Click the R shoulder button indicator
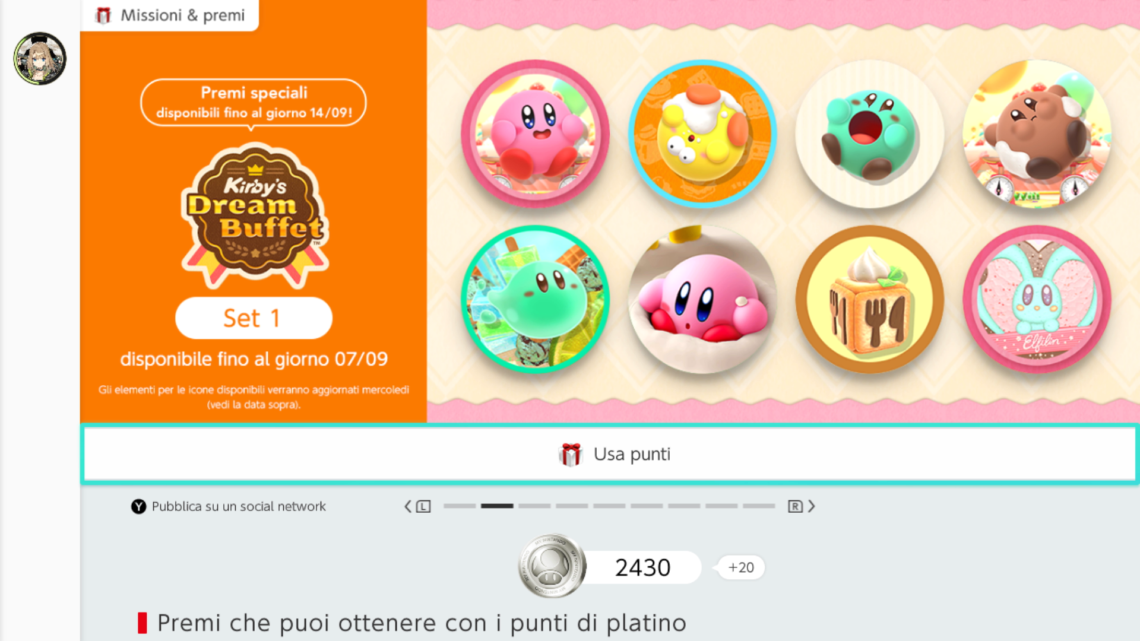 795,507
